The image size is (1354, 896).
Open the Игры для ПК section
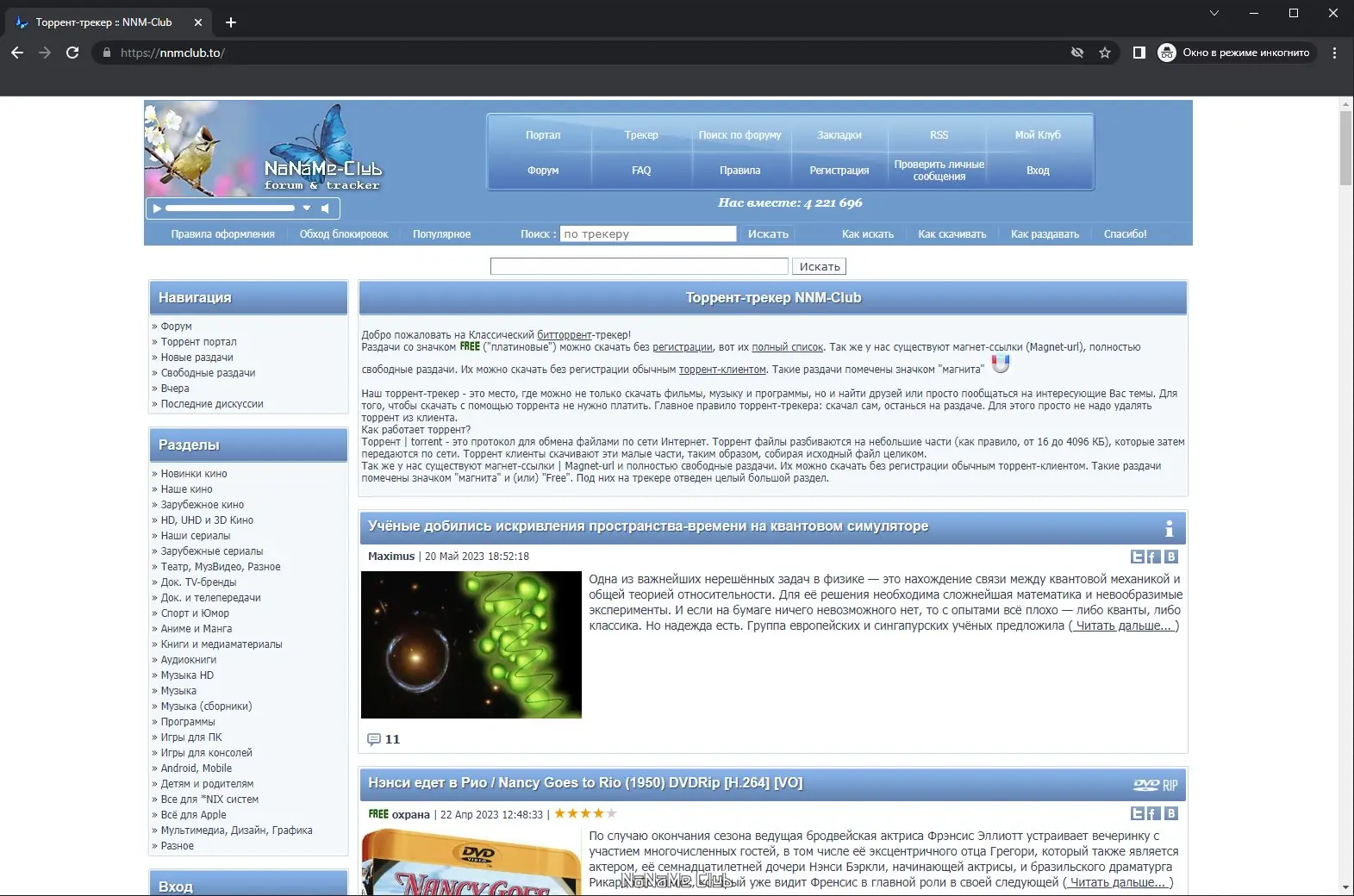tap(191, 737)
